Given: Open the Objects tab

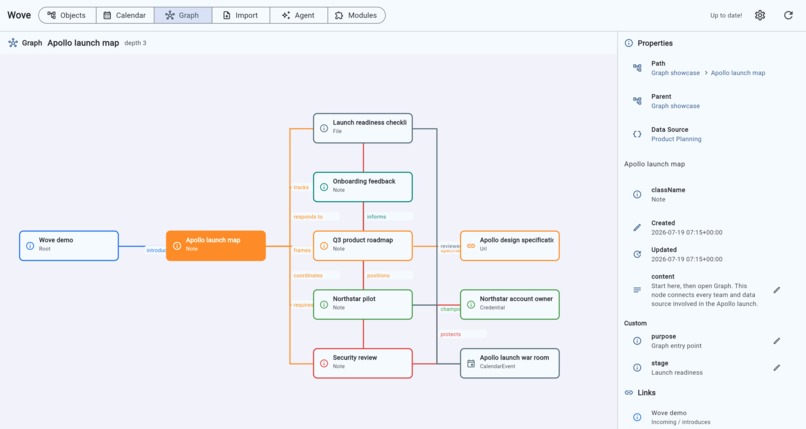Looking at the screenshot, I should click(x=67, y=15).
